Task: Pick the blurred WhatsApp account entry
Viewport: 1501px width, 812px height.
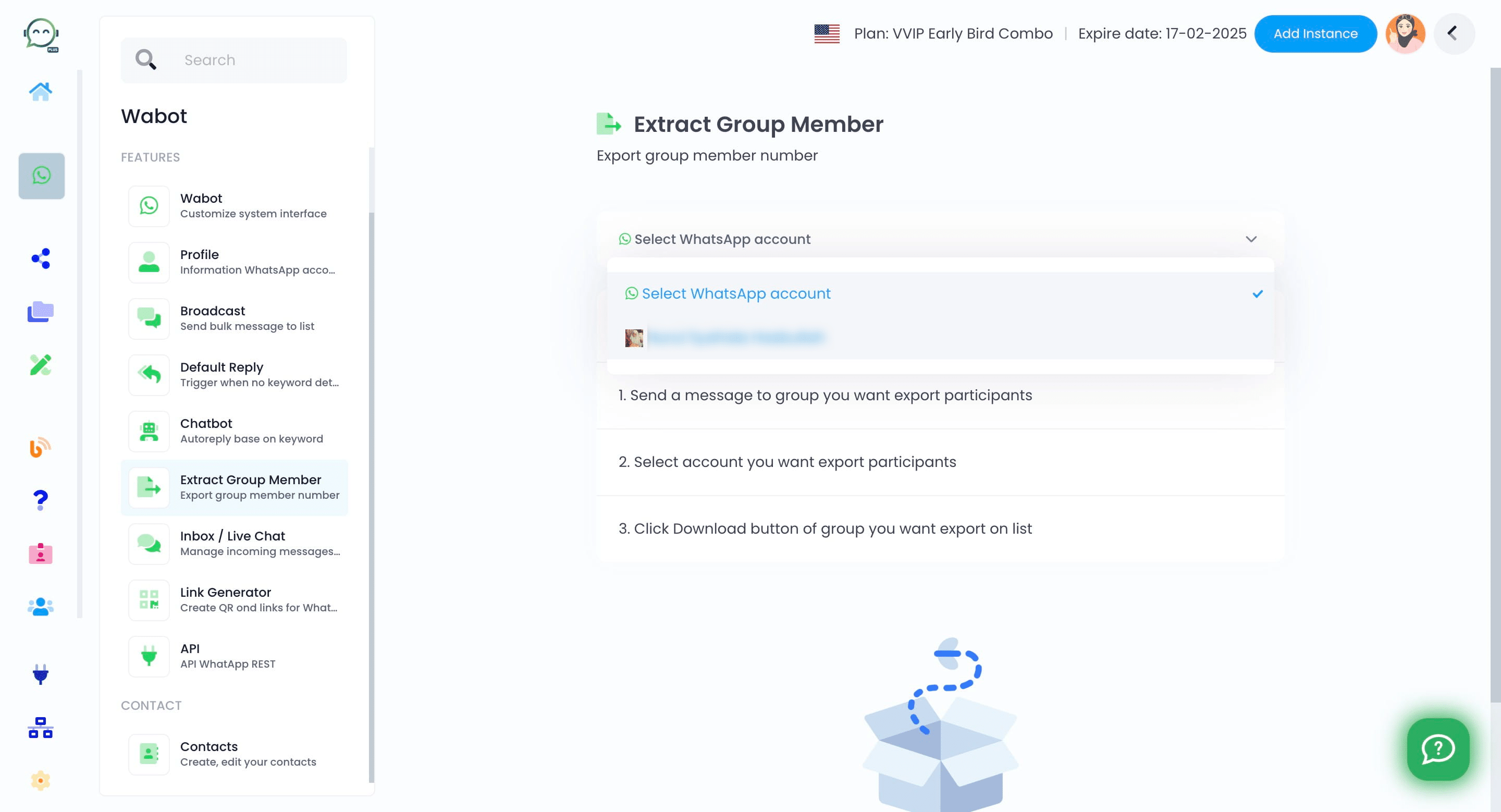Action: coord(940,337)
